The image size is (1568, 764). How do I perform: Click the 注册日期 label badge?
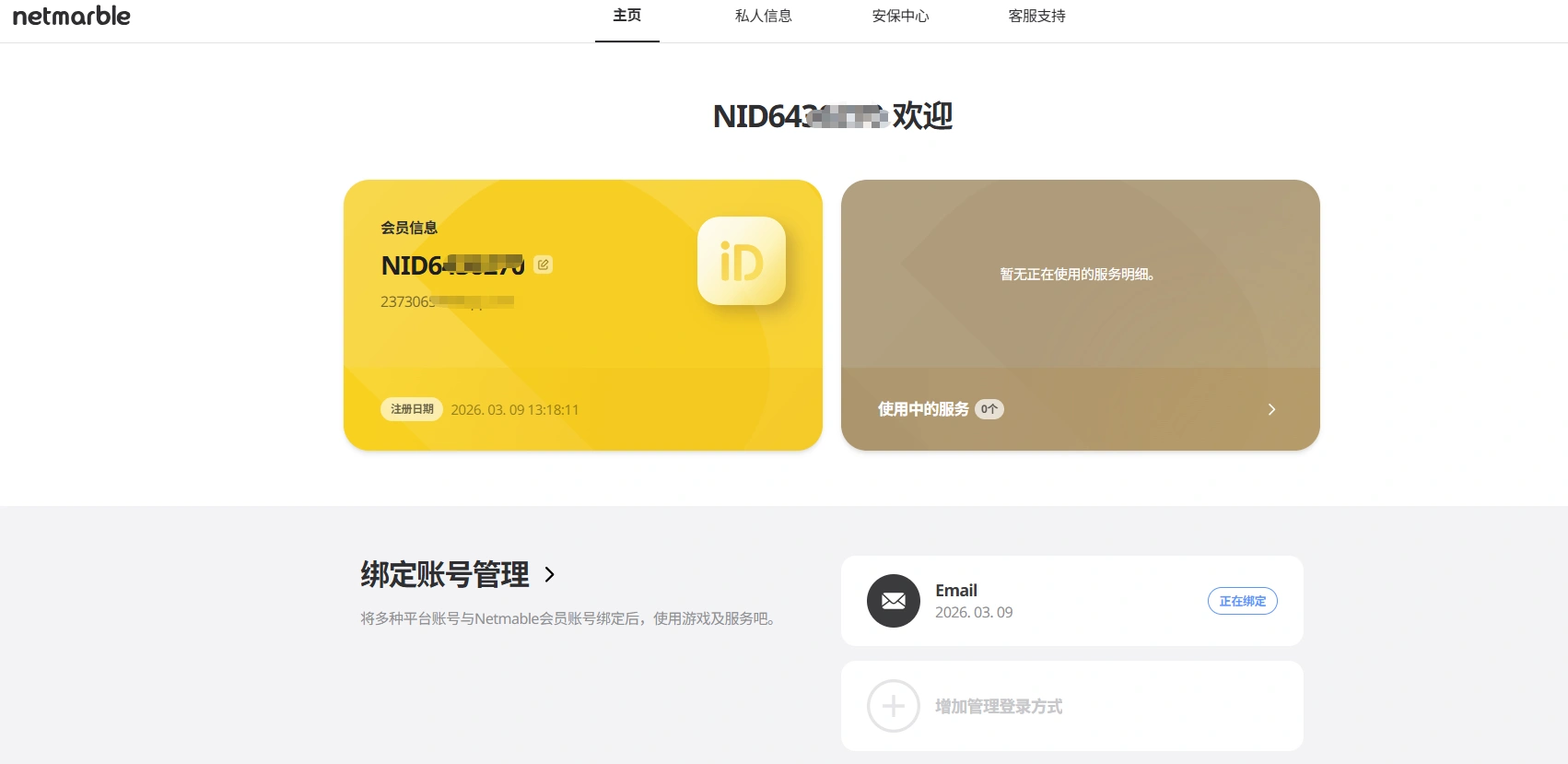pyautogui.click(x=412, y=409)
